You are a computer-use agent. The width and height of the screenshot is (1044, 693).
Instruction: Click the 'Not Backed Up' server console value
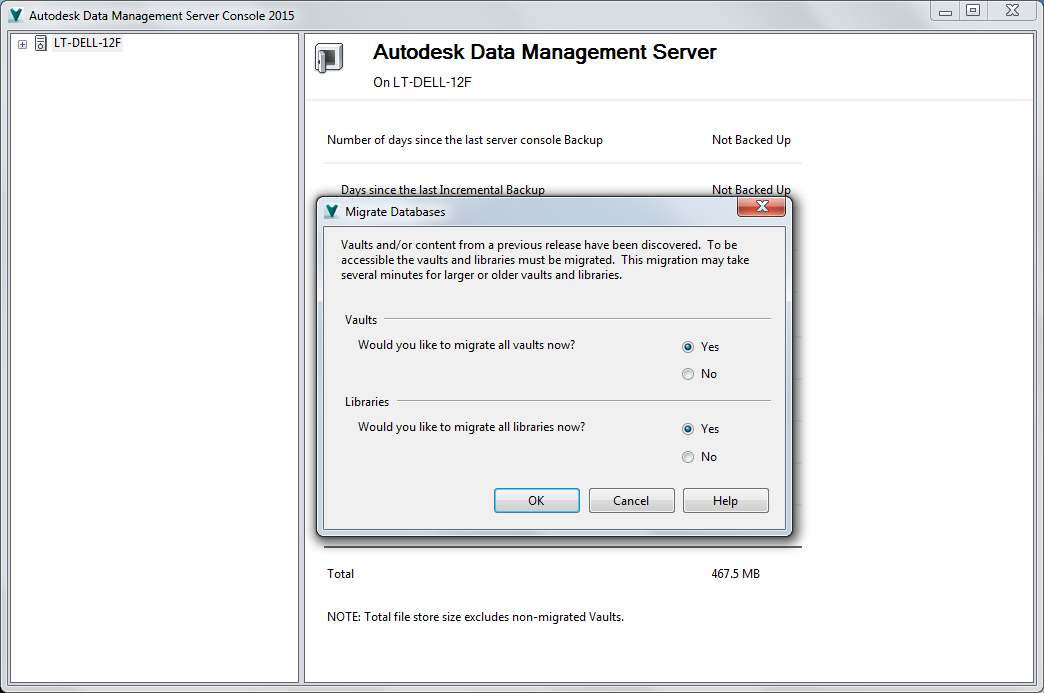coord(751,140)
